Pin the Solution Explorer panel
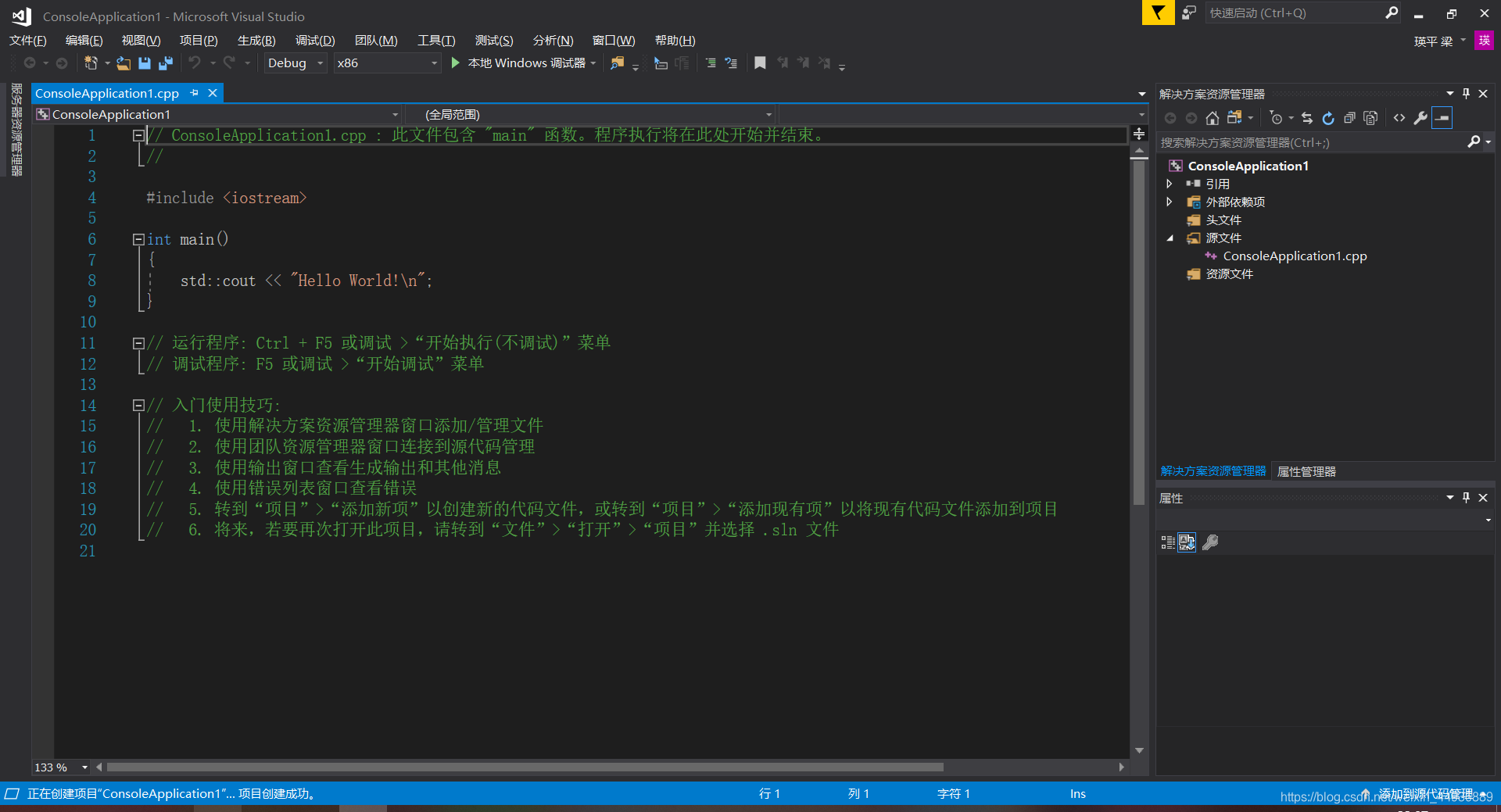This screenshot has width=1501, height=812. (x=1466, y=94)
